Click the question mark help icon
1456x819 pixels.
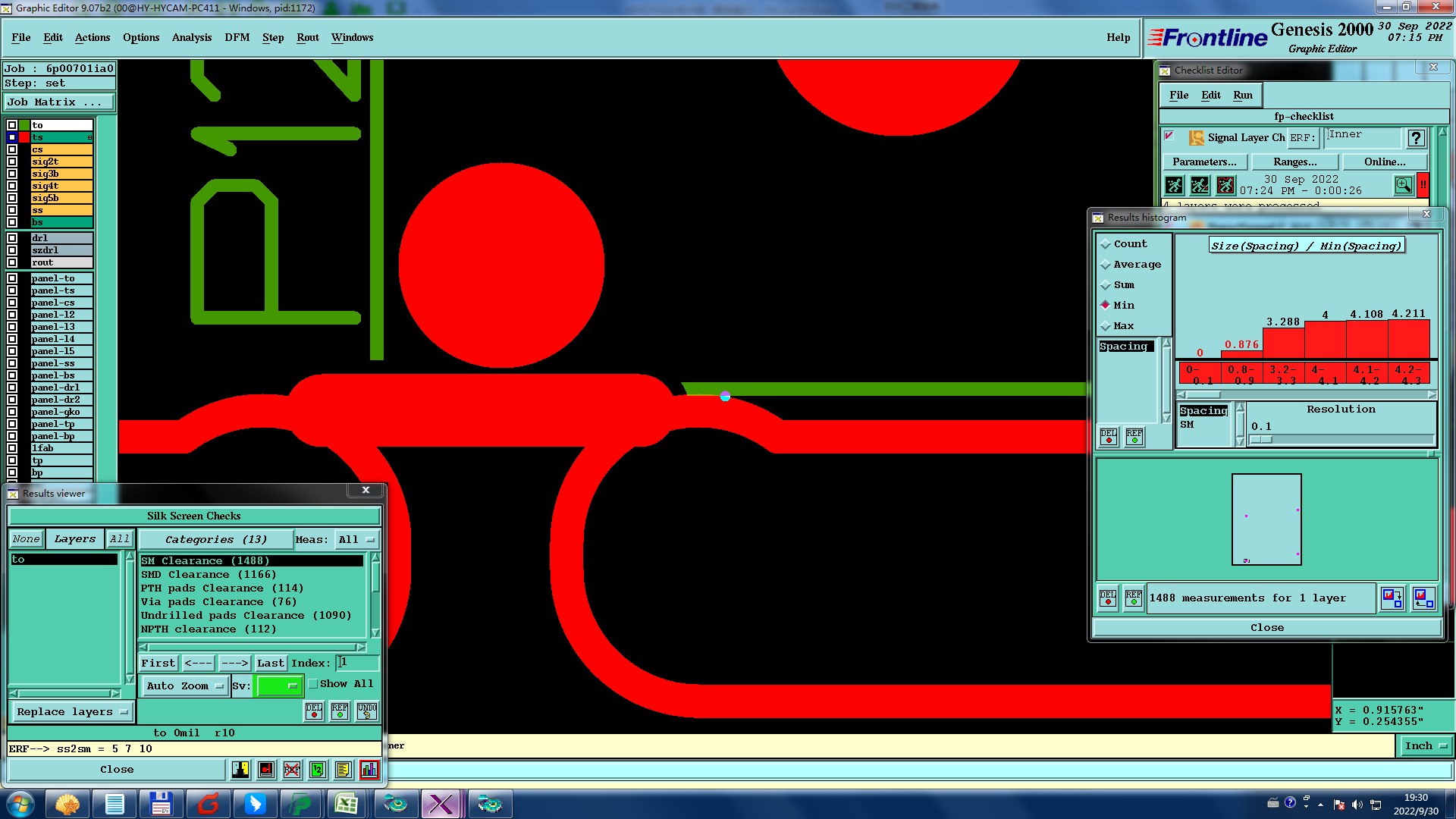(1416, 138)
